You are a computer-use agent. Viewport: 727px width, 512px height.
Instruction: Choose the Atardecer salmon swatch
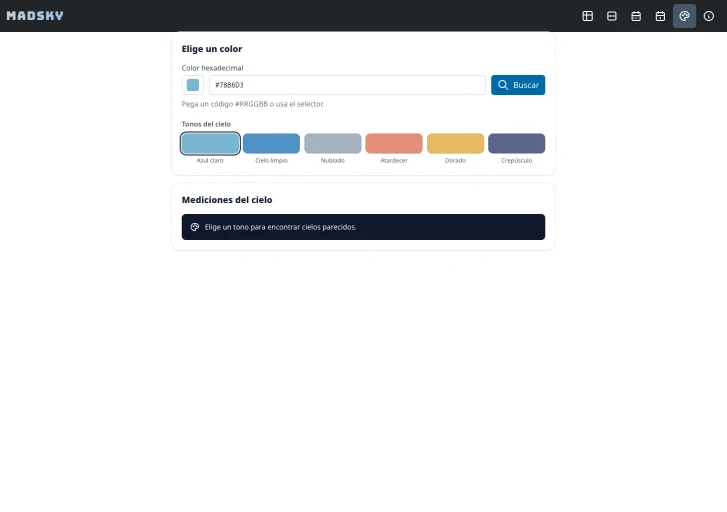coord(394,143)
